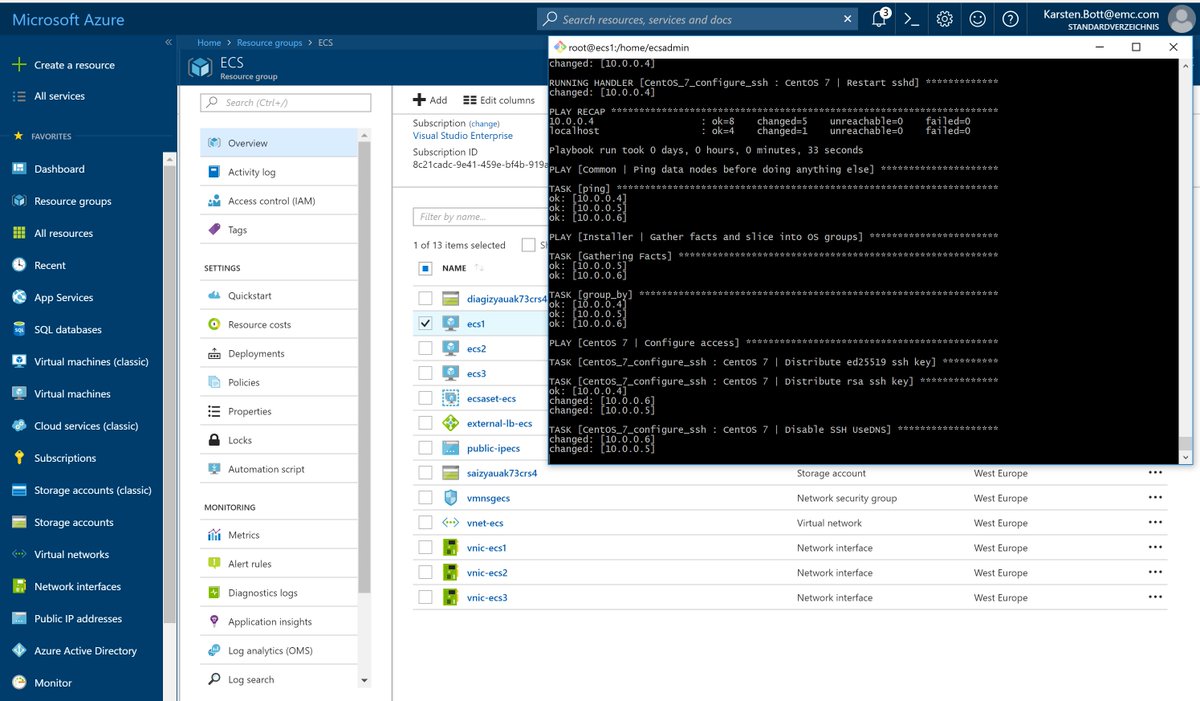This screenshot has width=1200, height=701.
Task: Click the Add button to create a resource
Action: 428,99
